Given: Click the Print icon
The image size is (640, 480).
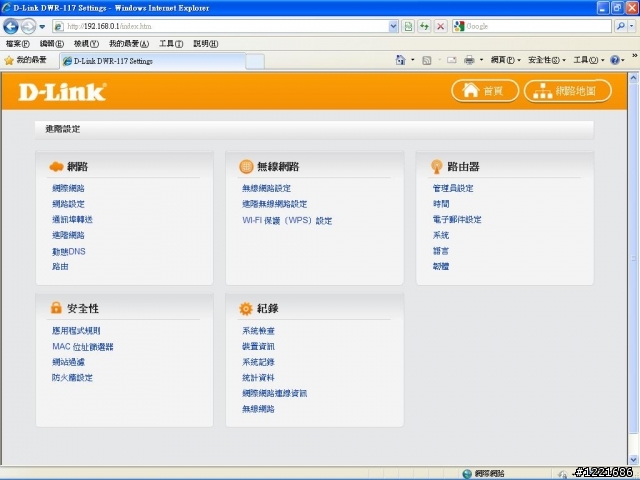Looking at the screenshot, I should point(469,60).
